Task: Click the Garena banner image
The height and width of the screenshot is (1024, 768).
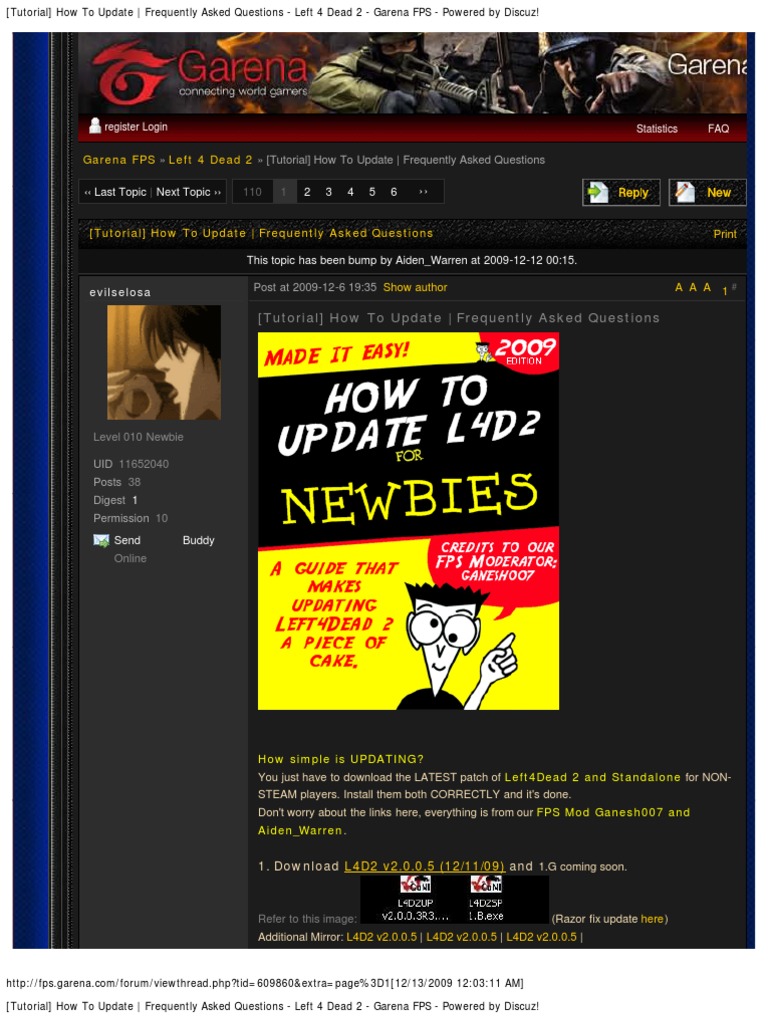Action: 412,73
